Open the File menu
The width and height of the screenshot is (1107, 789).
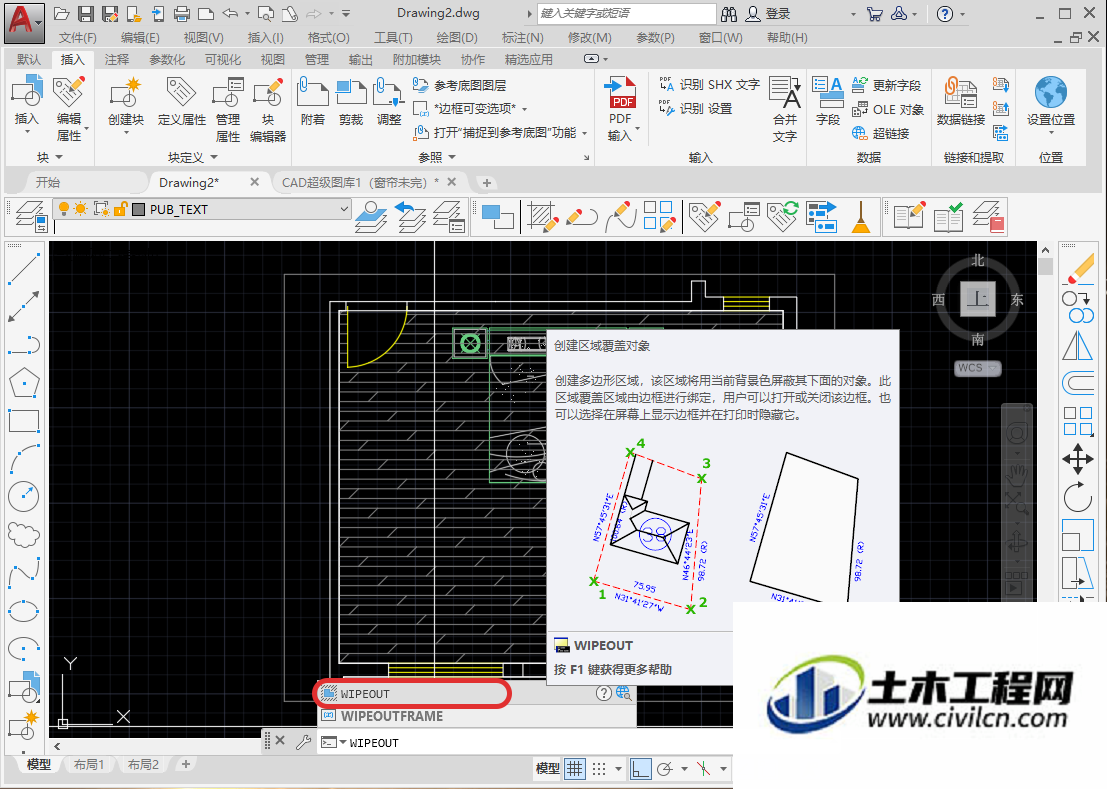[77, 38]
